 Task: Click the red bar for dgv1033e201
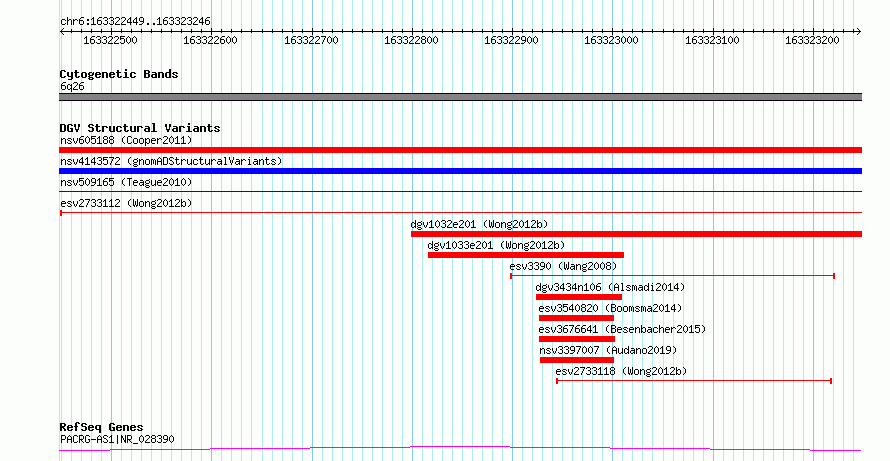[526, 255]
